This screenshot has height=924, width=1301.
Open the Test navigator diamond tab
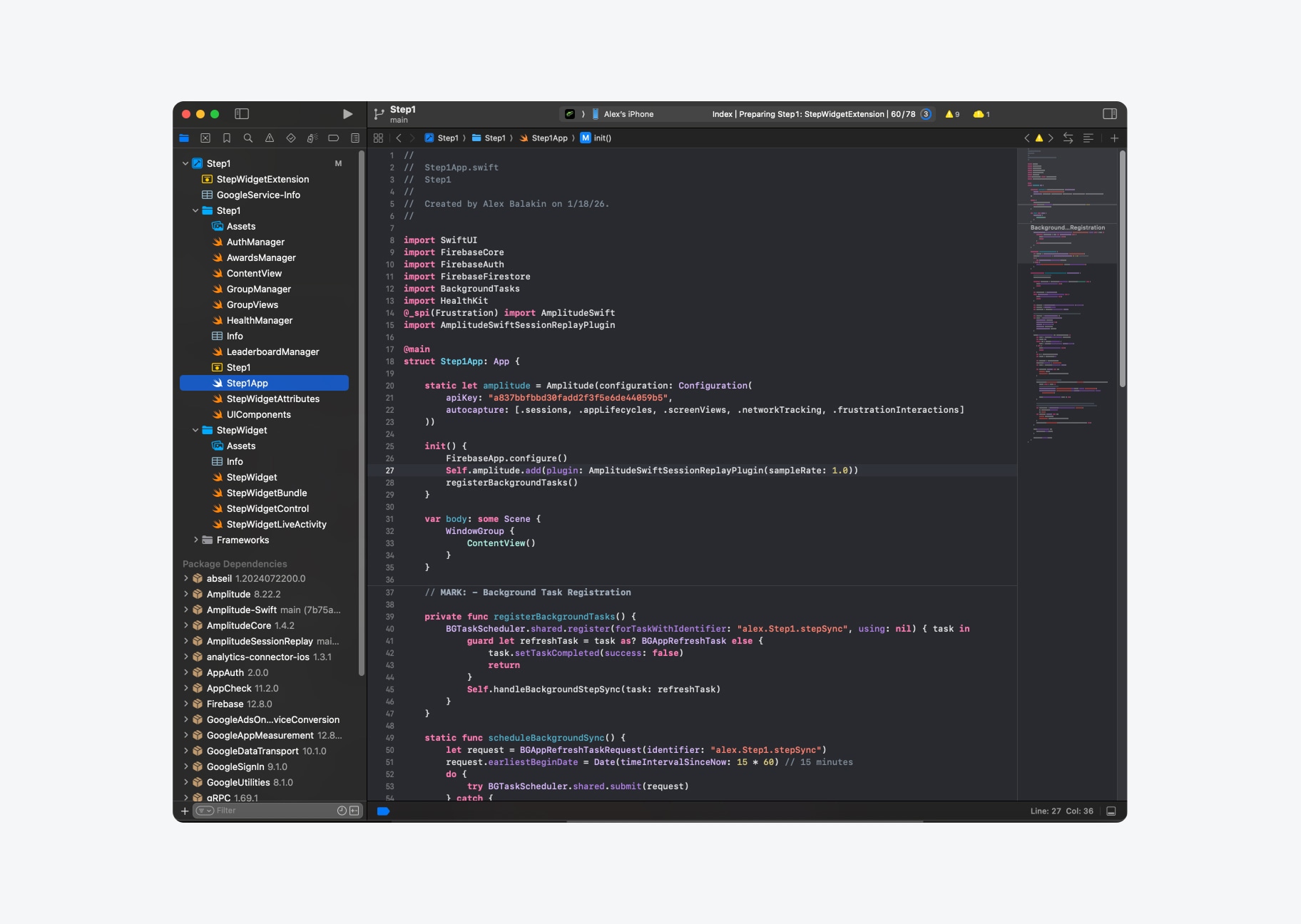(x=291, y=138)
